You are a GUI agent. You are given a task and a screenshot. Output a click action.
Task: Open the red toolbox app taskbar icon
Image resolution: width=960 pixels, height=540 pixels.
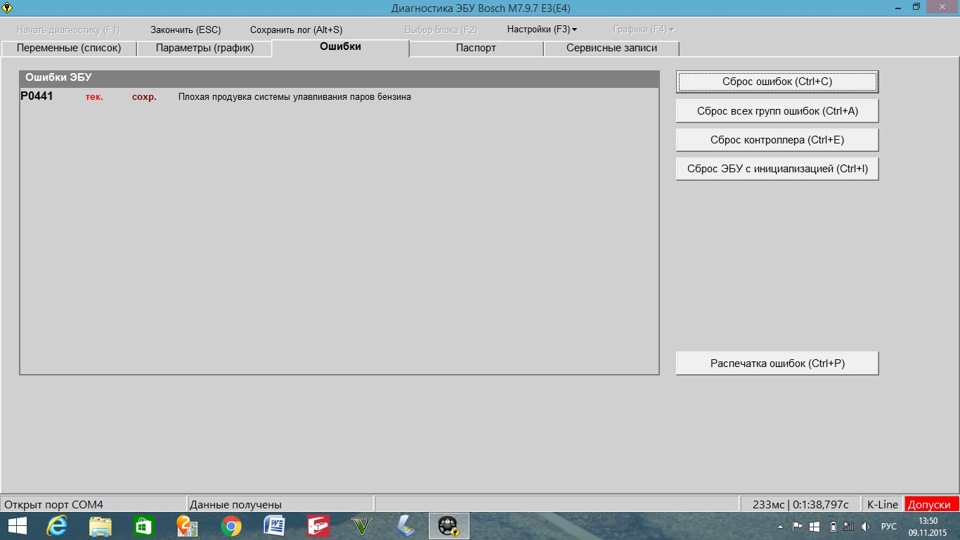click(318, 526)
